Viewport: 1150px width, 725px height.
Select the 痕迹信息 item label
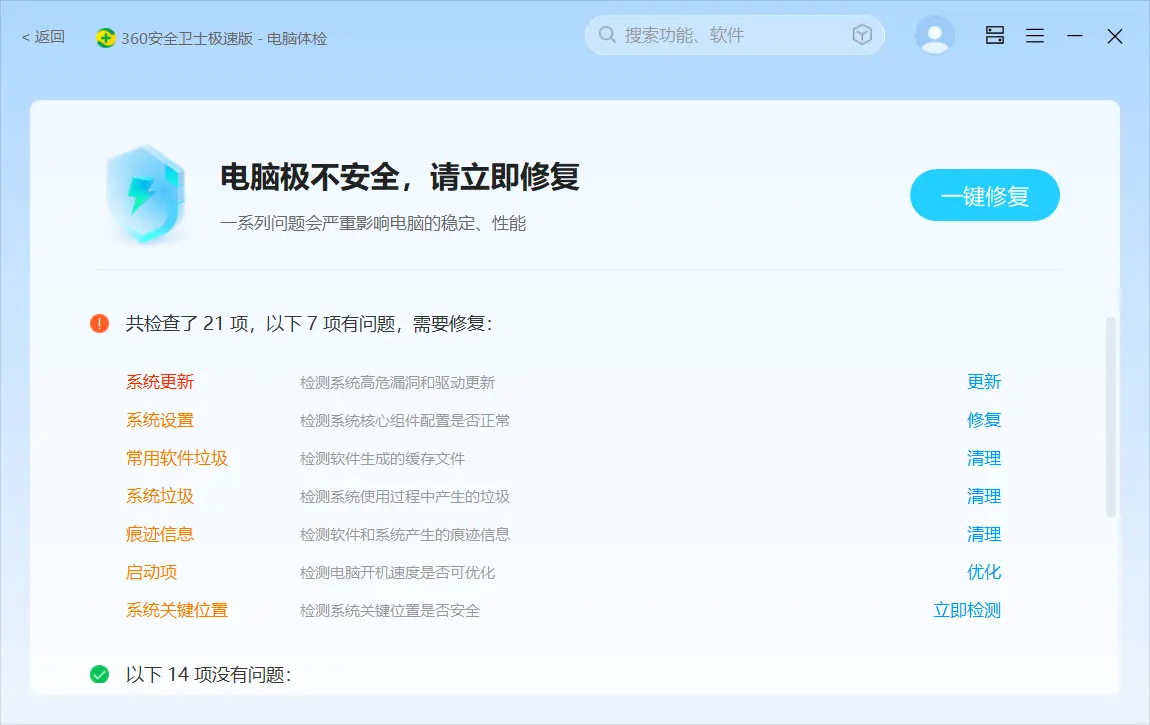[160, 534]
